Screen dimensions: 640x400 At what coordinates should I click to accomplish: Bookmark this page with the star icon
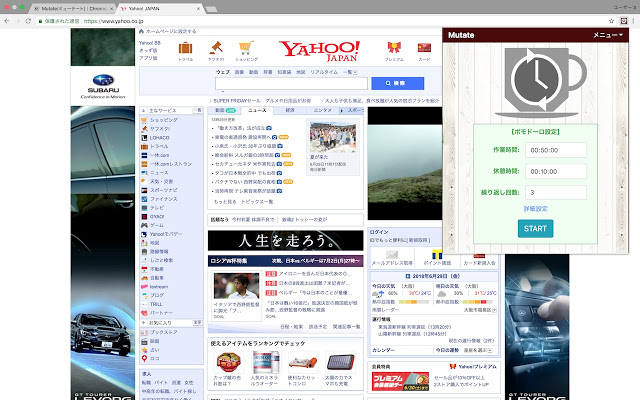(611, 21)
